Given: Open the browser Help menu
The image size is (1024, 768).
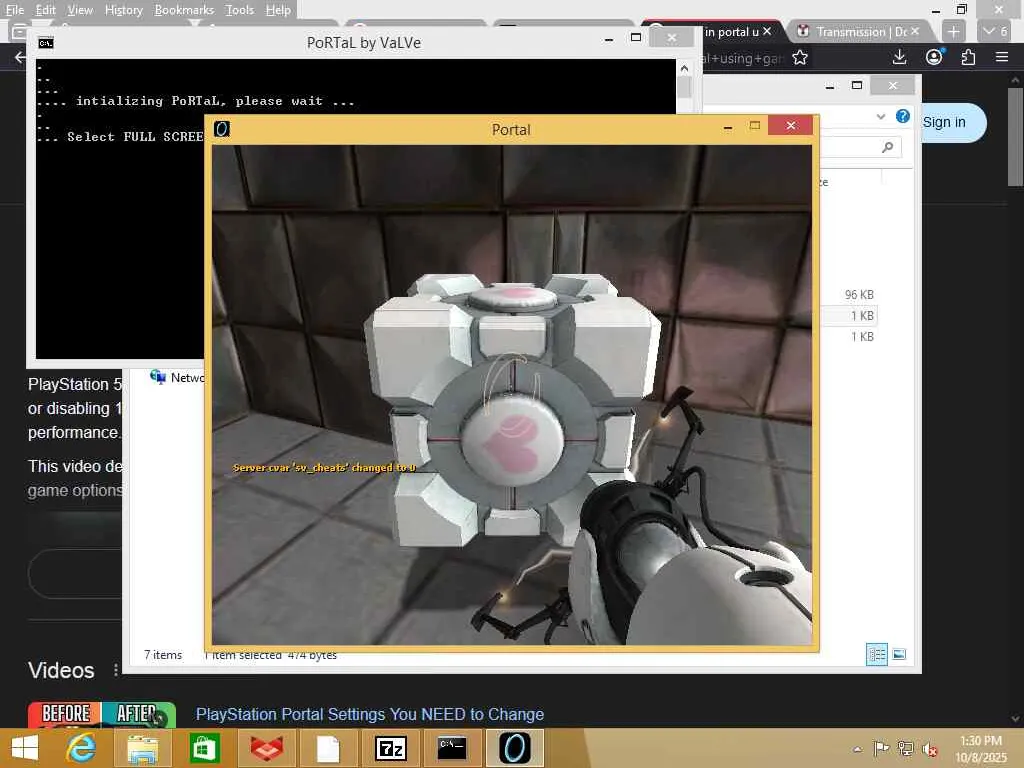Looking at the screenshot, I should click(x=278, y=10).
